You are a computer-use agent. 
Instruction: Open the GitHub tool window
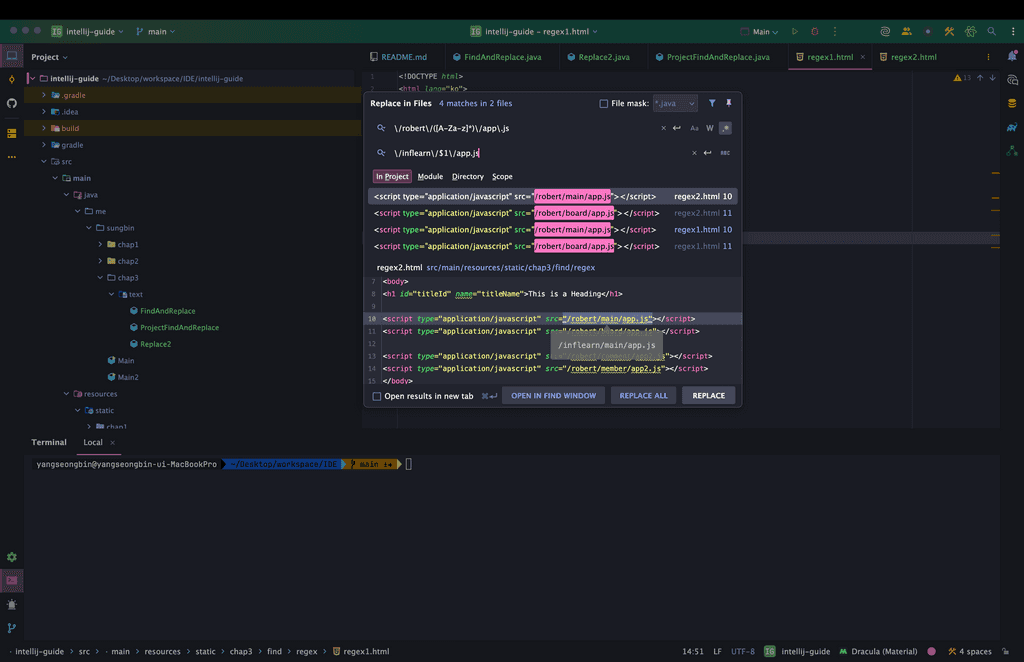tap(12, 103)
